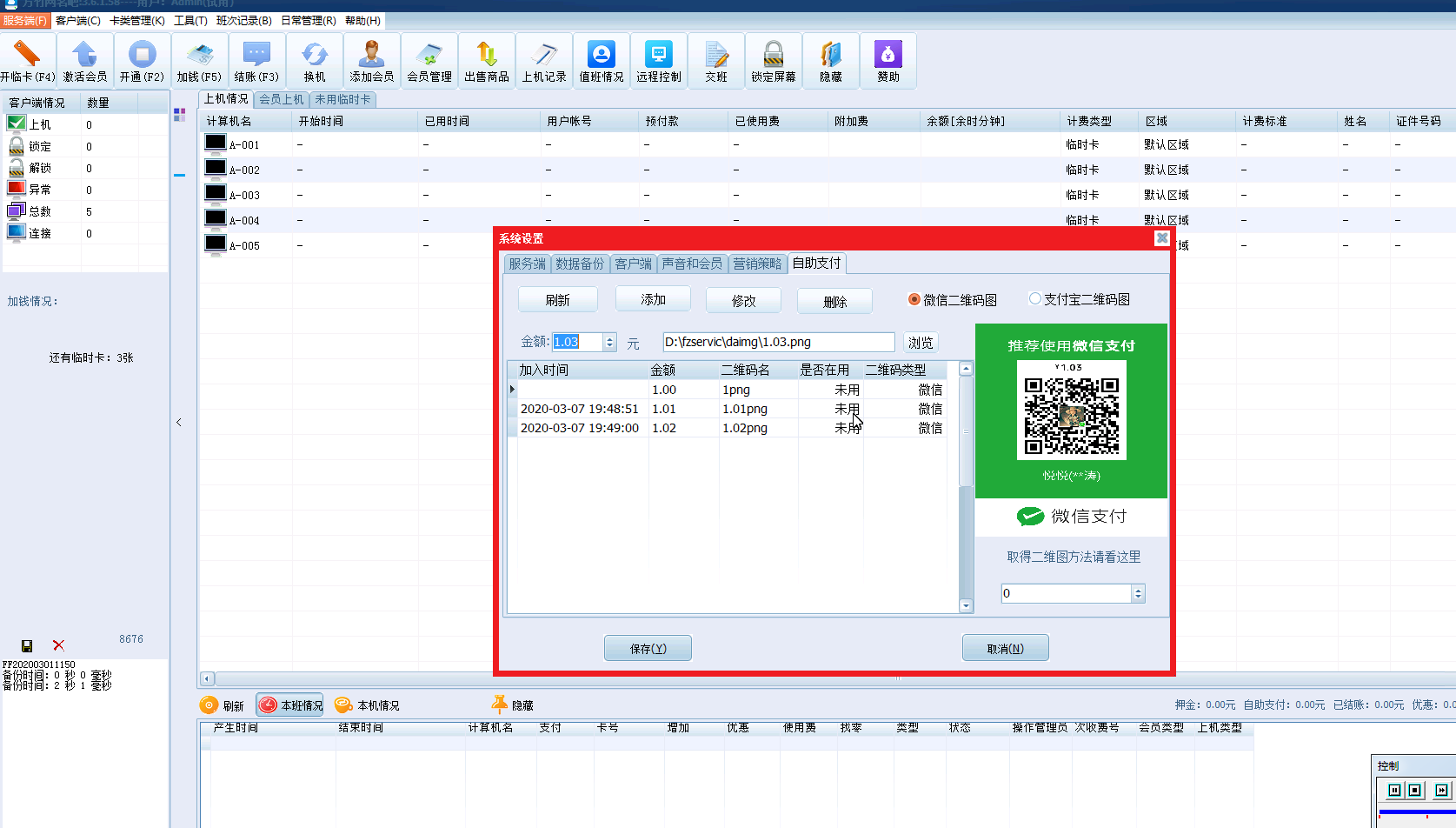Screen dimensions: 1456x828
Task: Open 会员管理 member management icon
Action: pos(429,60)
